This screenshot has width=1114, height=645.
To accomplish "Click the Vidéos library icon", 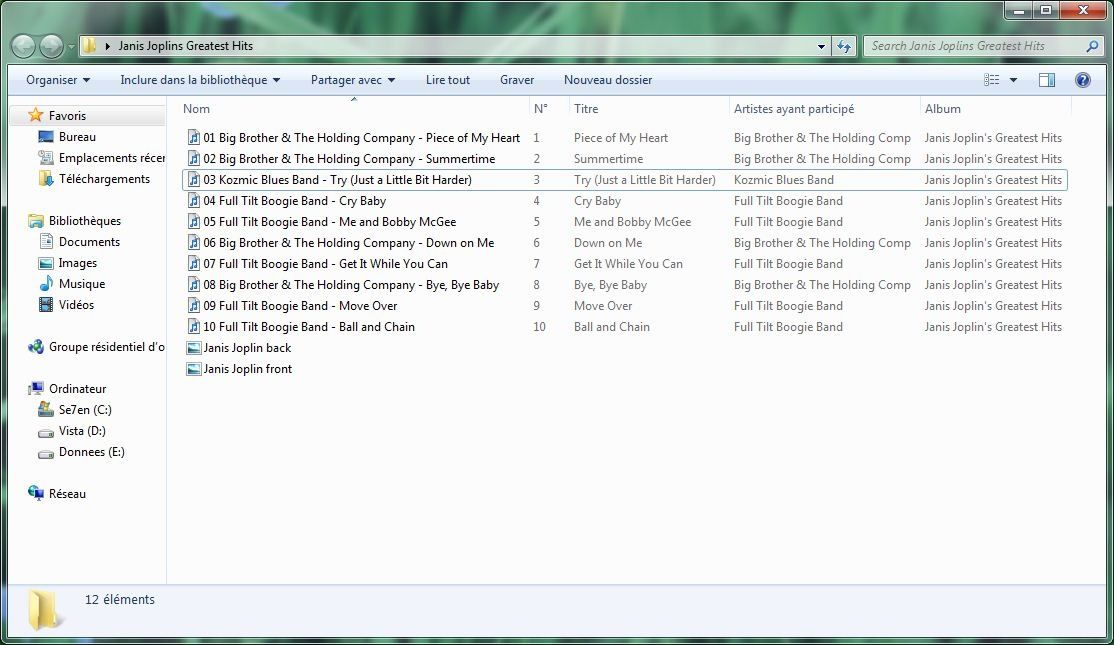I will pyautogui.click(x=46, y=305).
